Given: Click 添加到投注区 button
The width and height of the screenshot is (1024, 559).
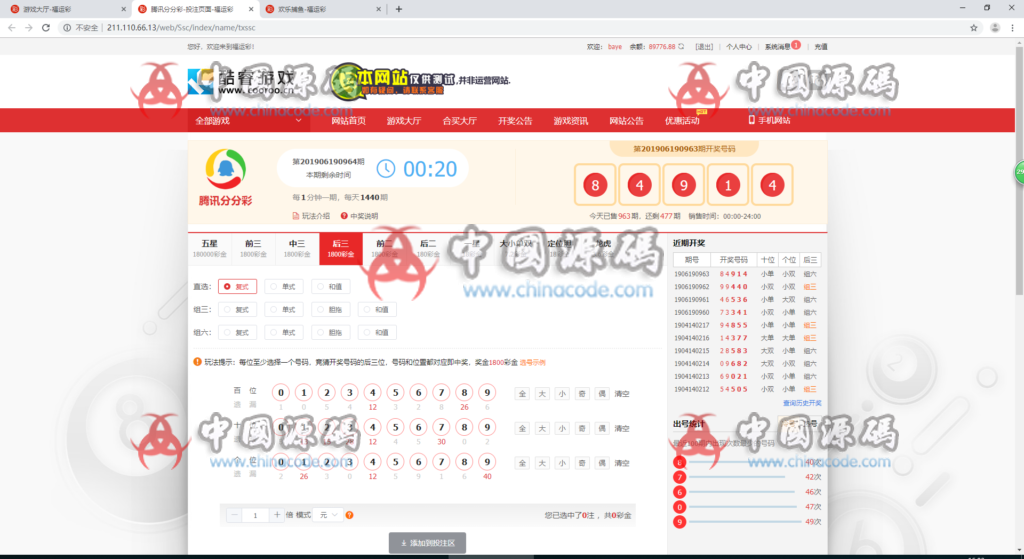Looking at the screenshot, I should tap(427, 543).
